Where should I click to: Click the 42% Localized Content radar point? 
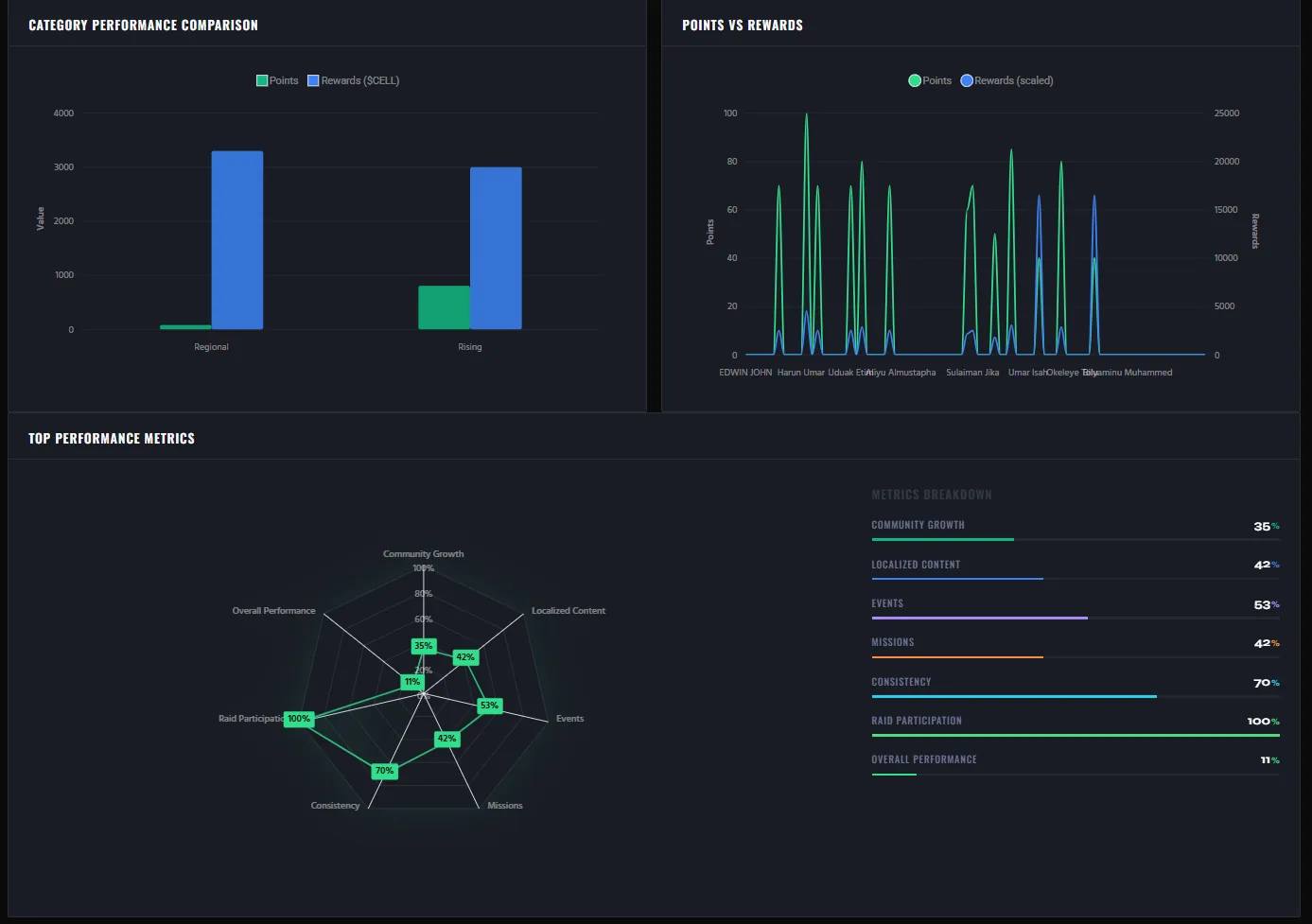tap(465, 657)
